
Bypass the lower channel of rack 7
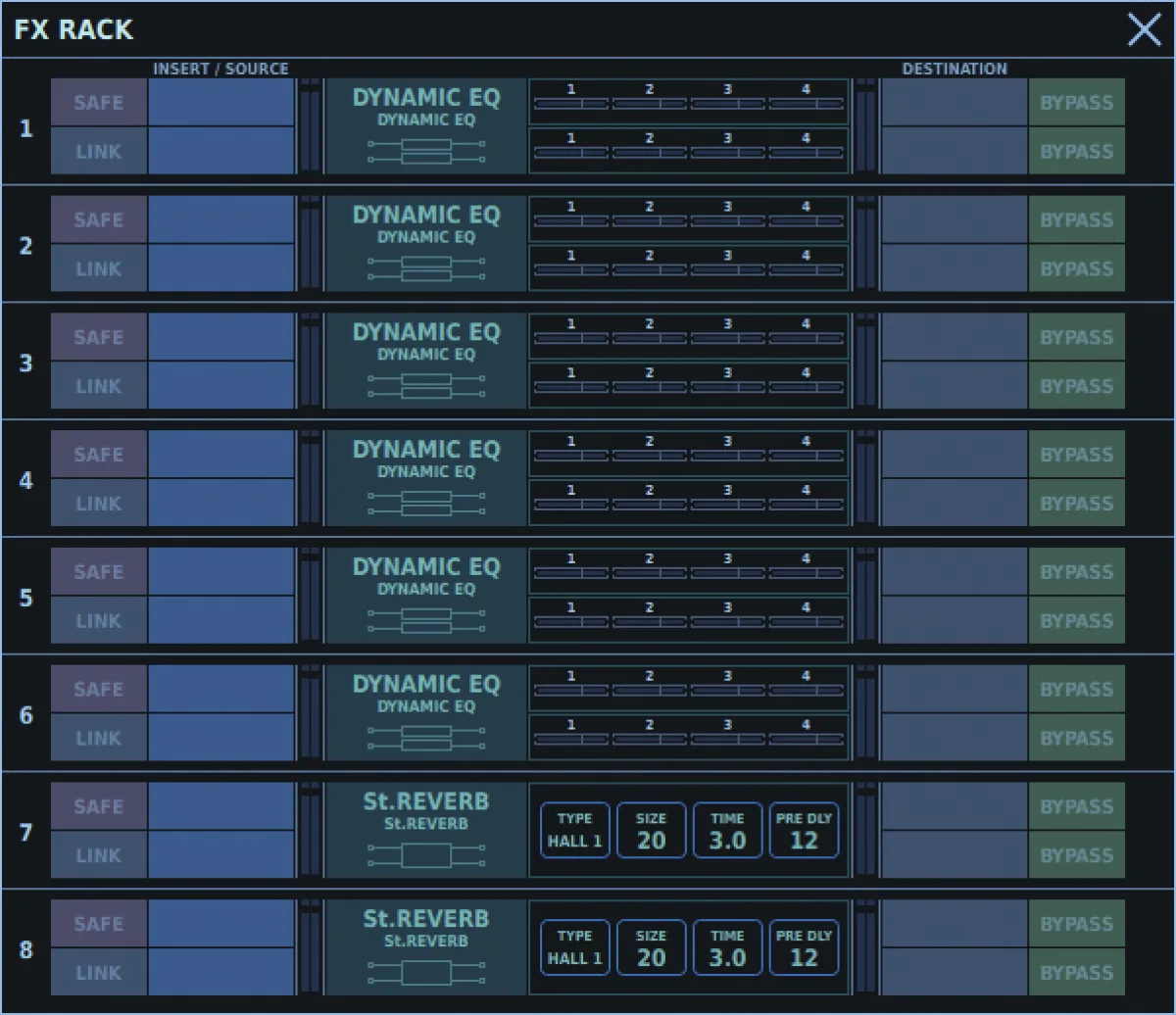(x=1076, y=855)
